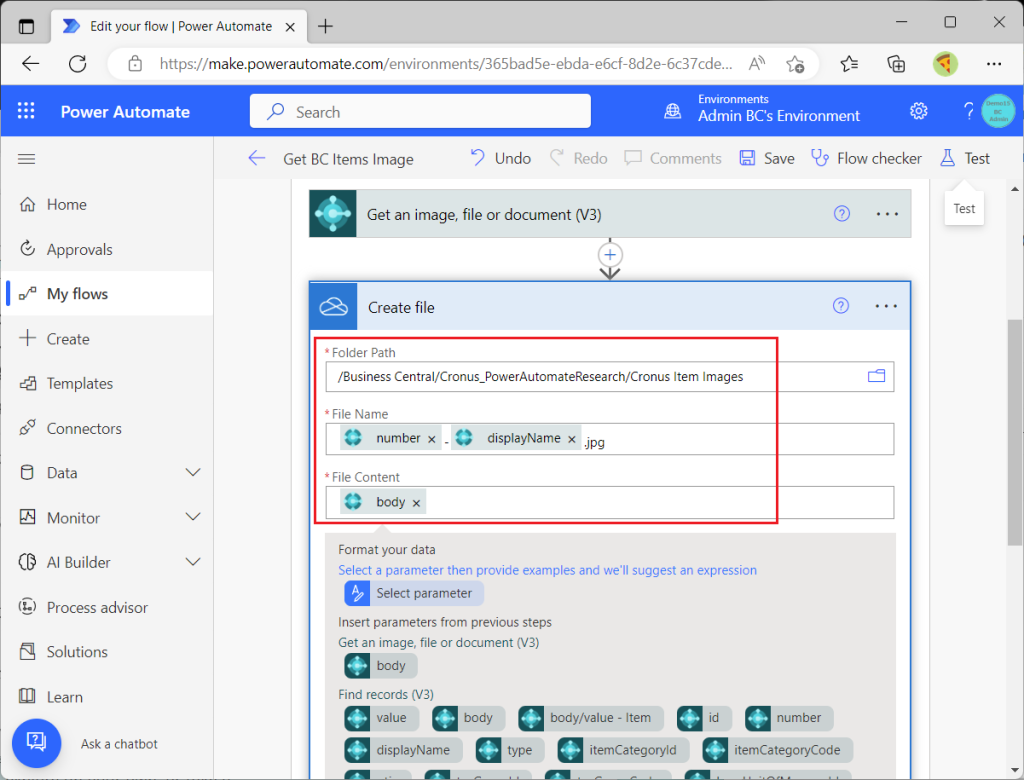Run the Flow checker

pos(866,158)
